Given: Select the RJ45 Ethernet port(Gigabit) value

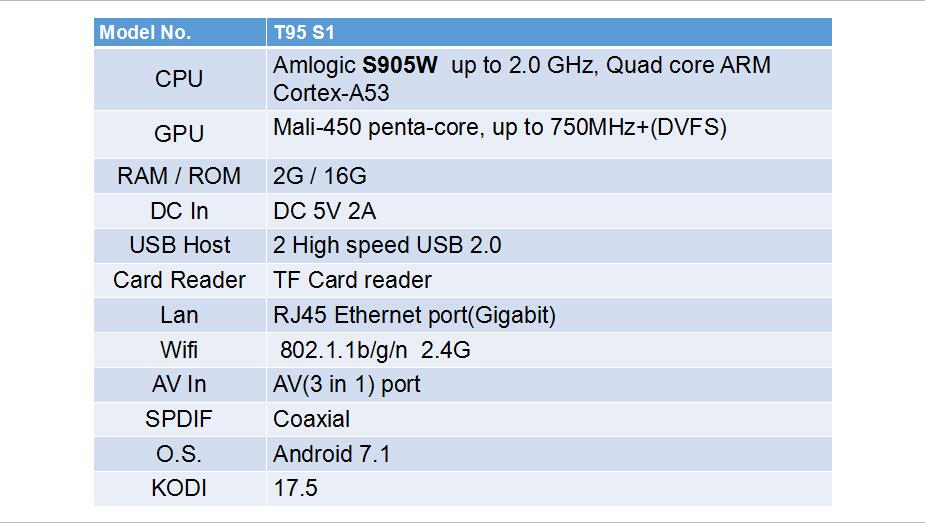Looking at the screenshot, I should pos(414,315).
